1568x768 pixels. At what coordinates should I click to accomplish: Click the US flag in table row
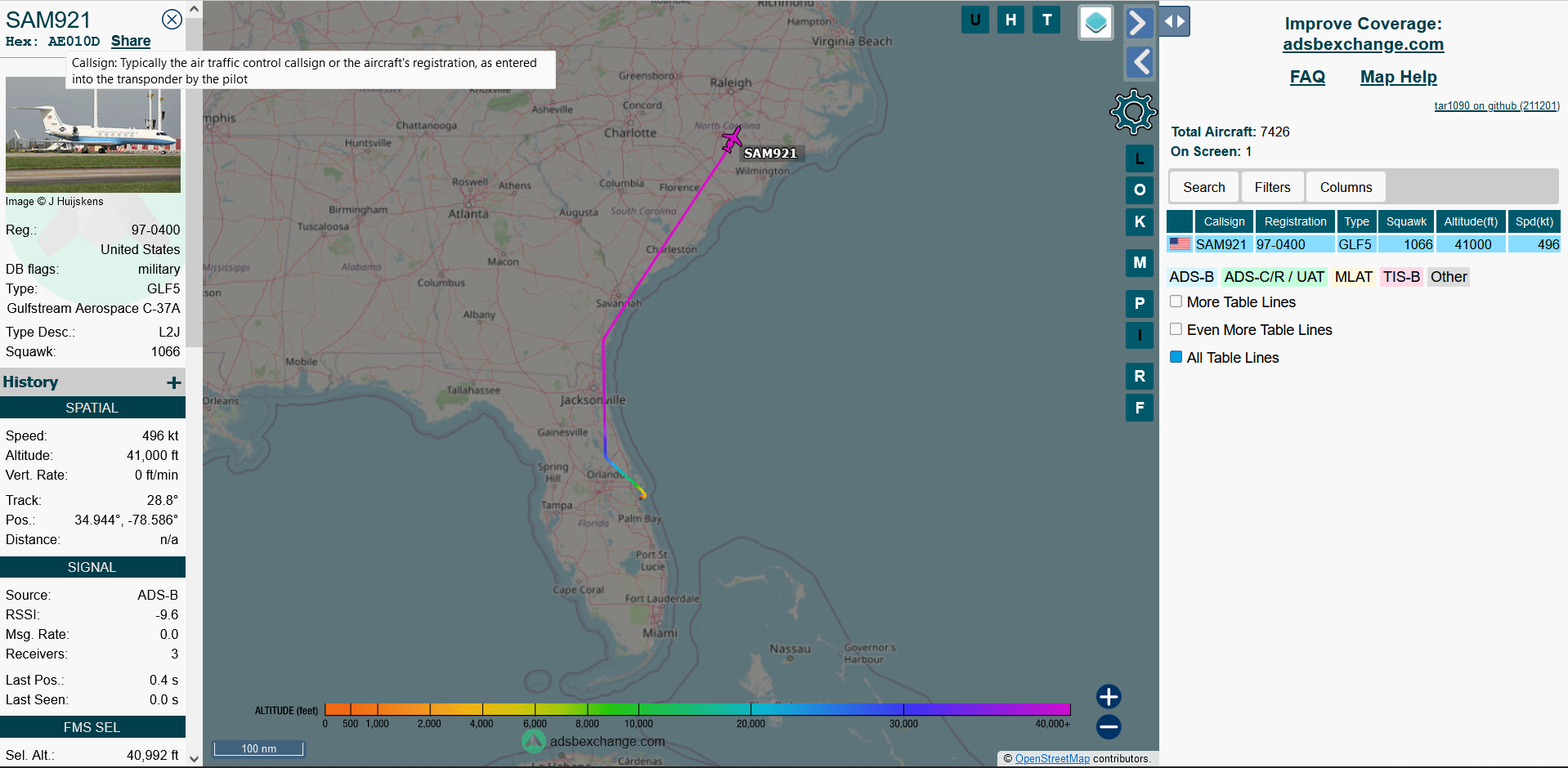click(1180, 243)
